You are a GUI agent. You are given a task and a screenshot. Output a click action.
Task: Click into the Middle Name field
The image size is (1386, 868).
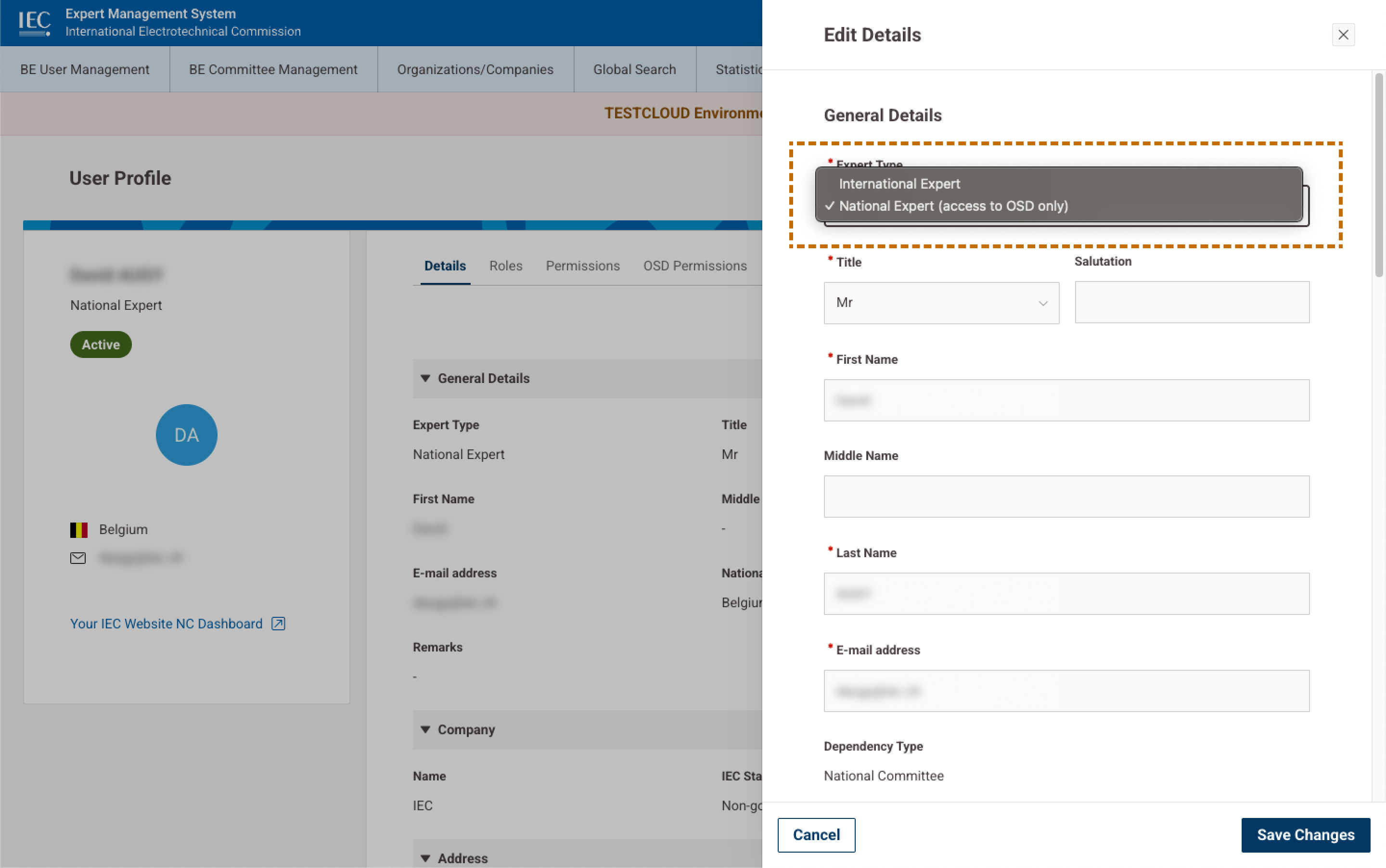pos(1066,496)
